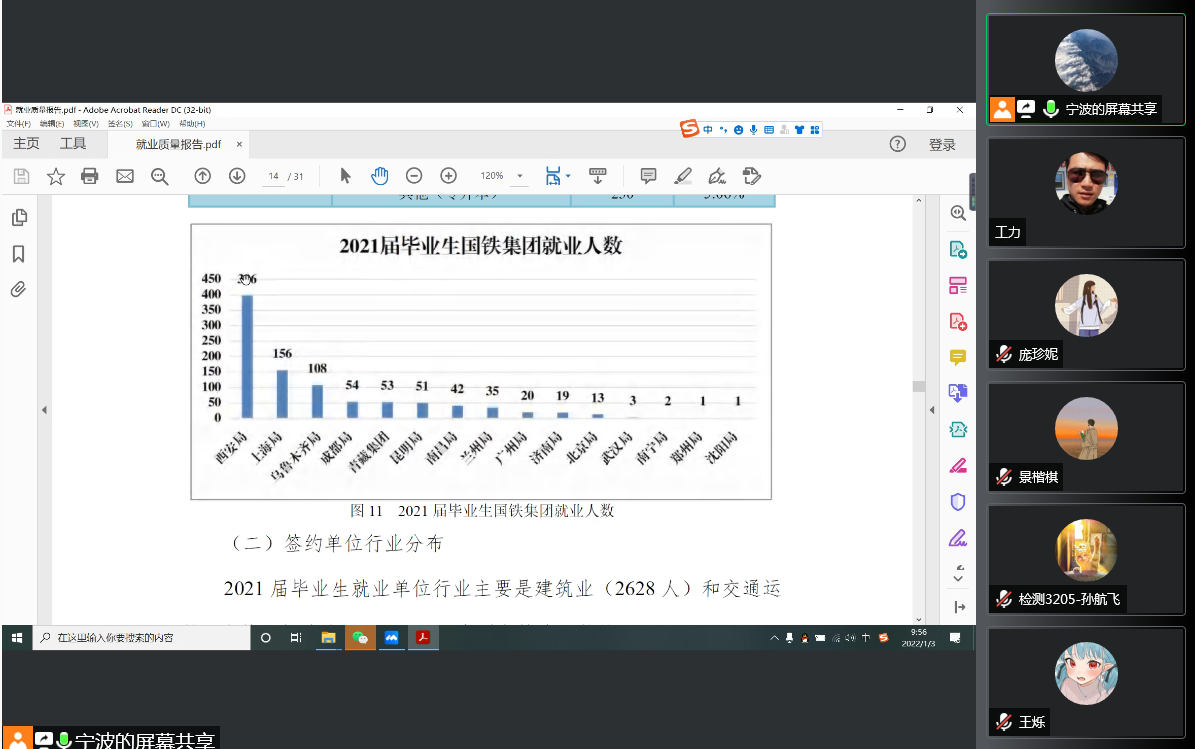Image resolution: width=1195 pixels, height=749 pixels.
Task: Select the Hand pan tool
Action: pos(379,176)
